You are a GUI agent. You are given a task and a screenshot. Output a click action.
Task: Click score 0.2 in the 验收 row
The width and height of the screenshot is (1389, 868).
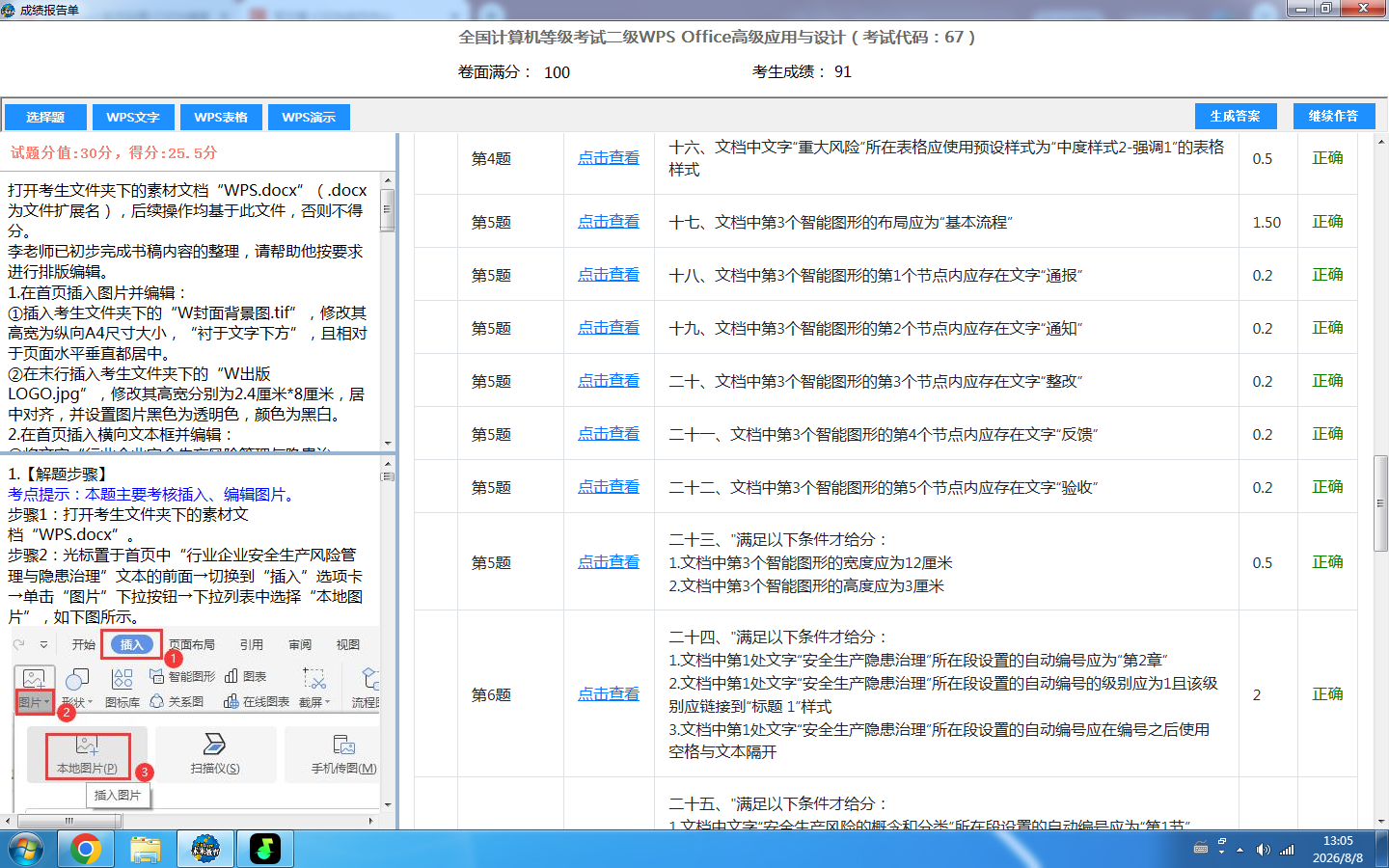pyautogui.click(x=1263, y=487)
